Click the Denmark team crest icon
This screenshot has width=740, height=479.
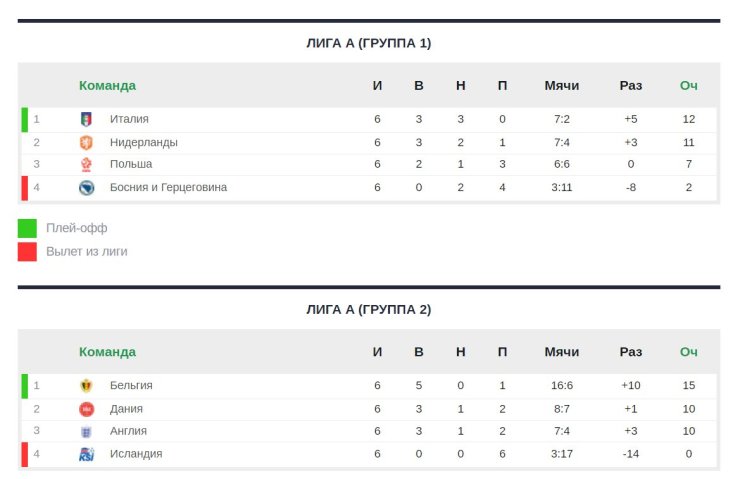[86, 408]
